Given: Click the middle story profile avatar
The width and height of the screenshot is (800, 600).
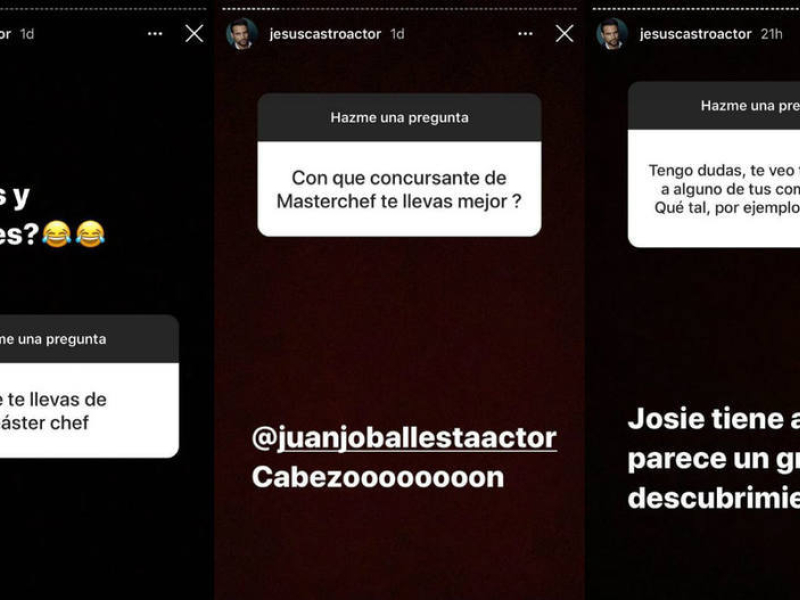Looking at the screenshot, I should (x=242, y=34).
